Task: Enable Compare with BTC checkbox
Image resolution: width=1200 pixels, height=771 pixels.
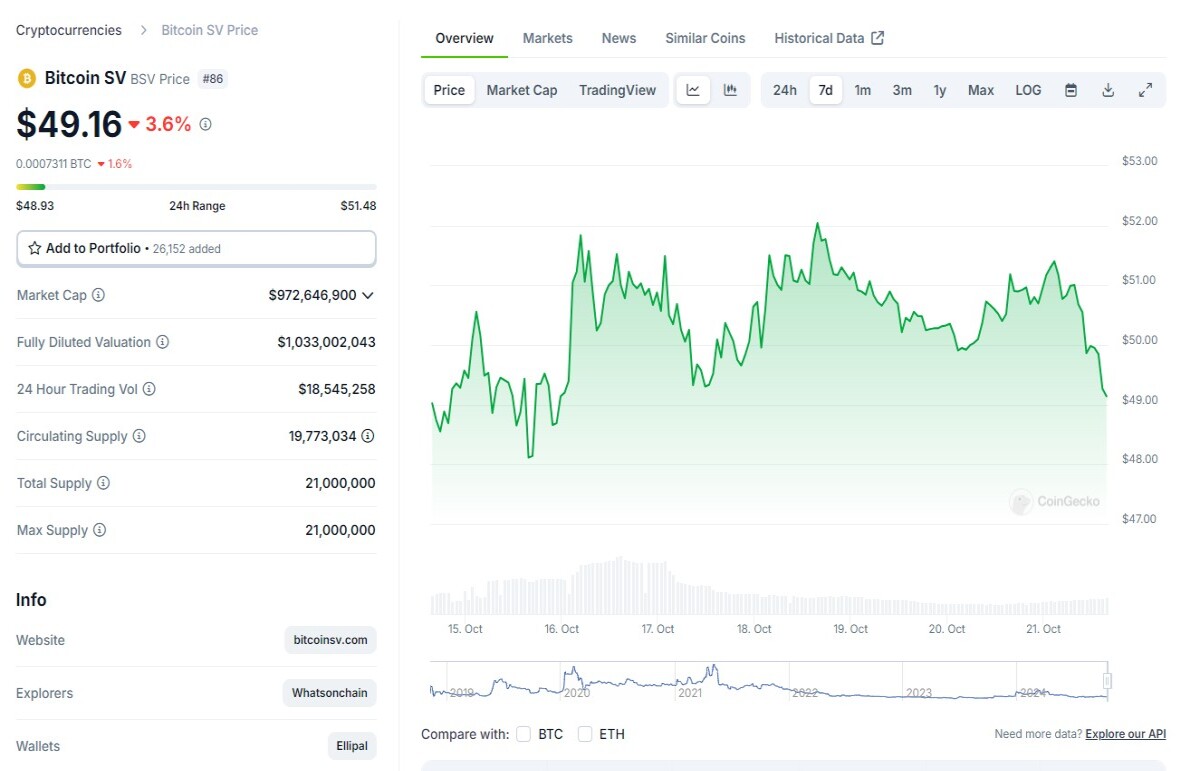Action: 524,734
